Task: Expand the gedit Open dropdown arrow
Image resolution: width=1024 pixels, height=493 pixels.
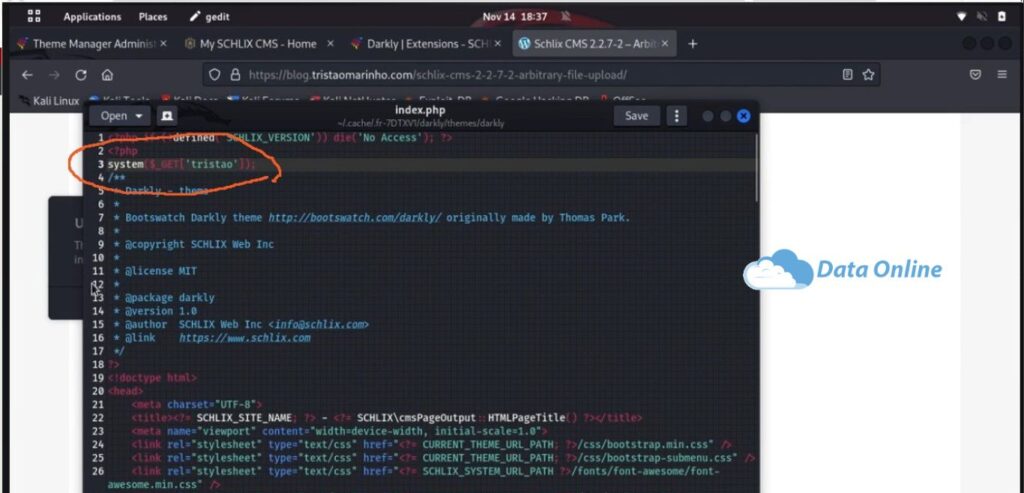Action: 138,116
